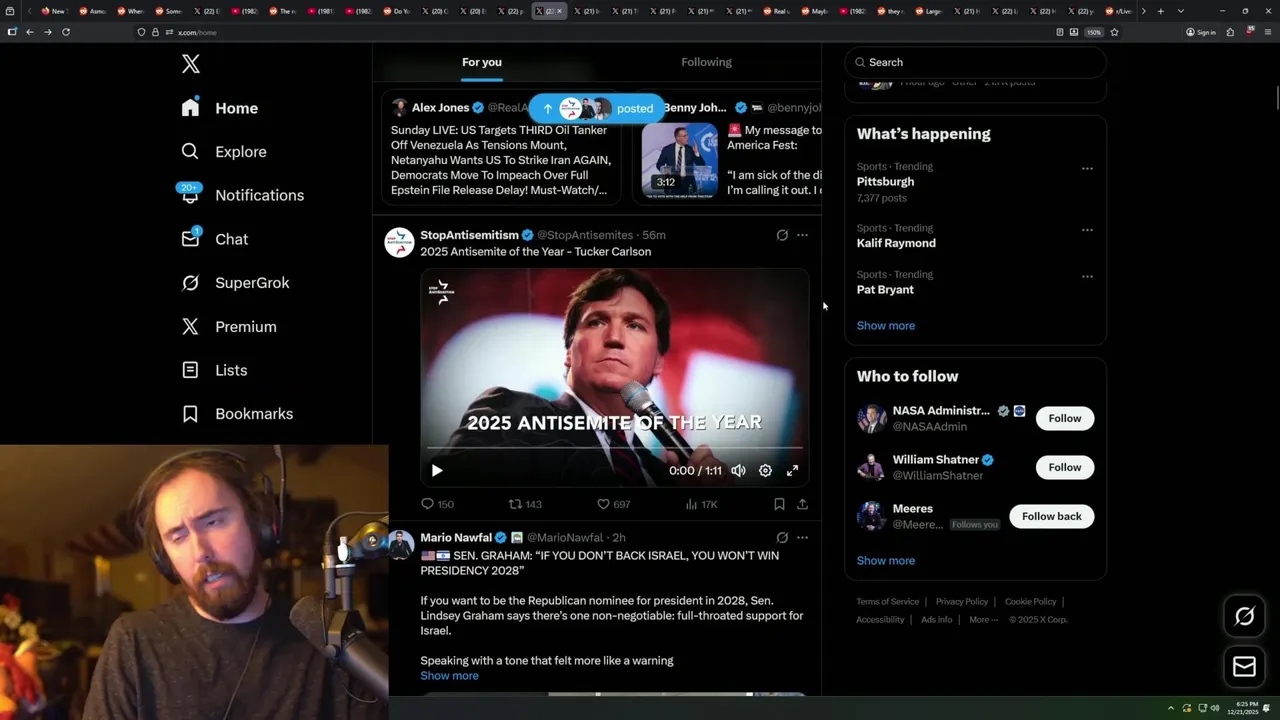Open more options for Kalif Raymond trend
Viewport: 1280px width, 720px height.
[x=1087, y=229]
